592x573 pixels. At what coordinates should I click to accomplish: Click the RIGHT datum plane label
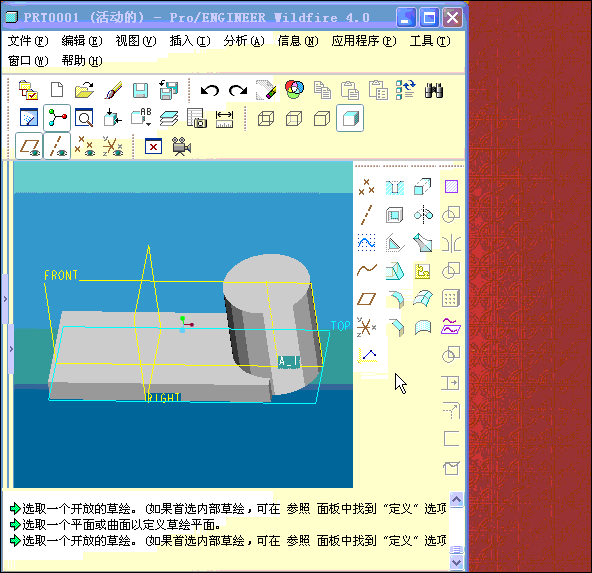pos(163,397)
